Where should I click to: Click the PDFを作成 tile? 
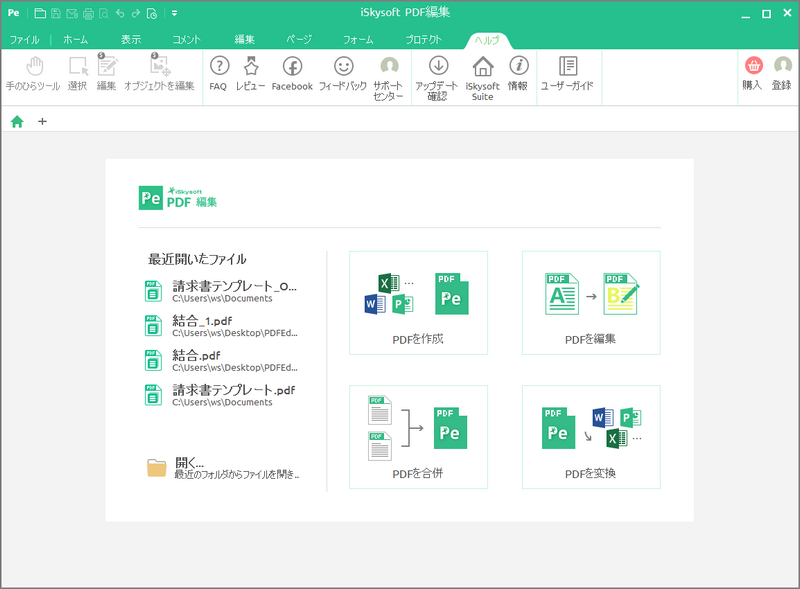(x=418, y=303)
